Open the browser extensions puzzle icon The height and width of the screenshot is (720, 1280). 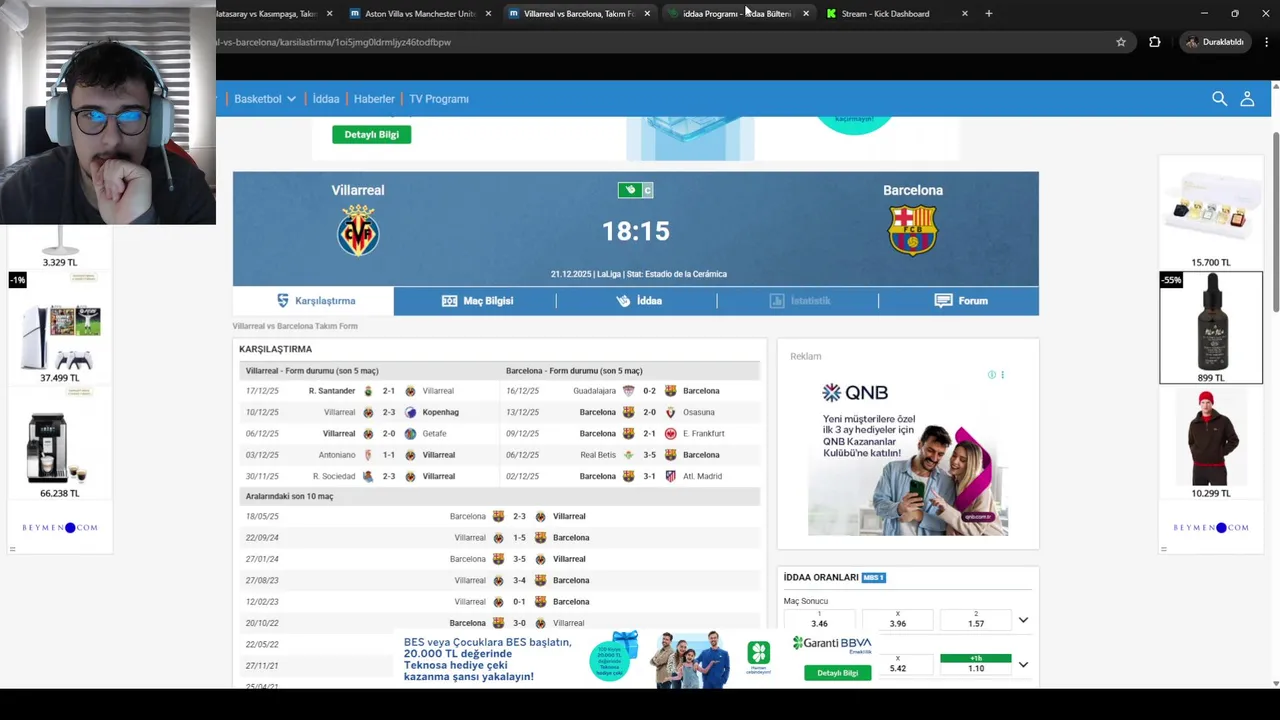[1155, 42]
